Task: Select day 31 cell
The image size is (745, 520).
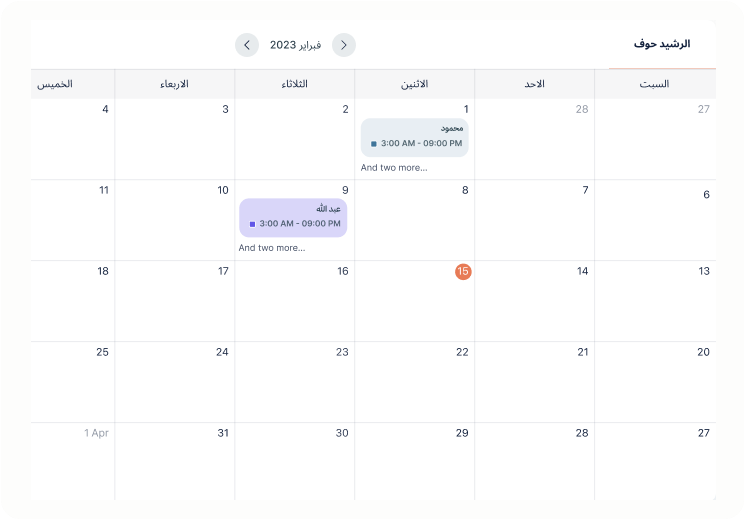Action: click(x=174, y=461)
